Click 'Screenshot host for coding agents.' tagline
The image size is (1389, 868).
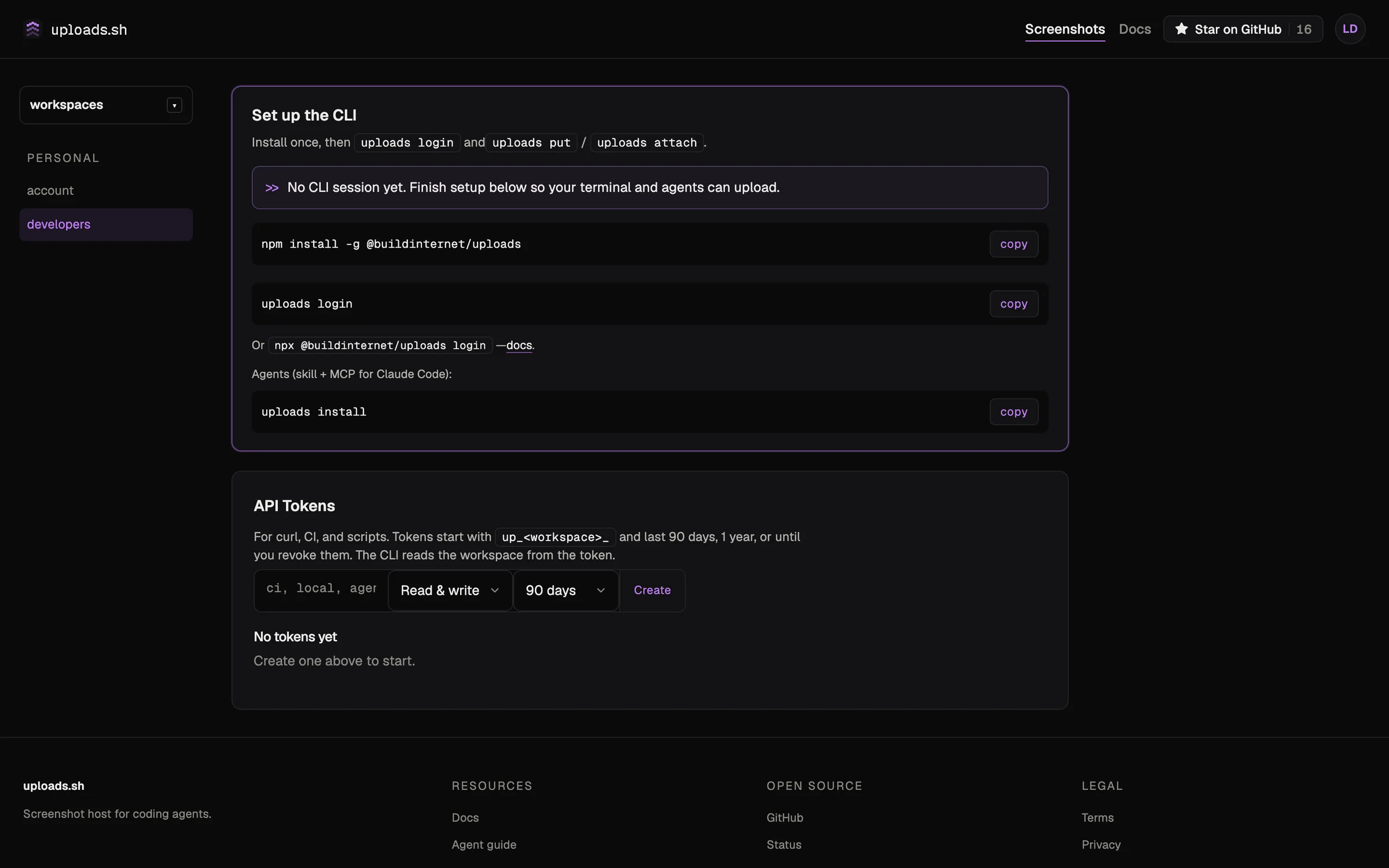(x=117, y=814)
